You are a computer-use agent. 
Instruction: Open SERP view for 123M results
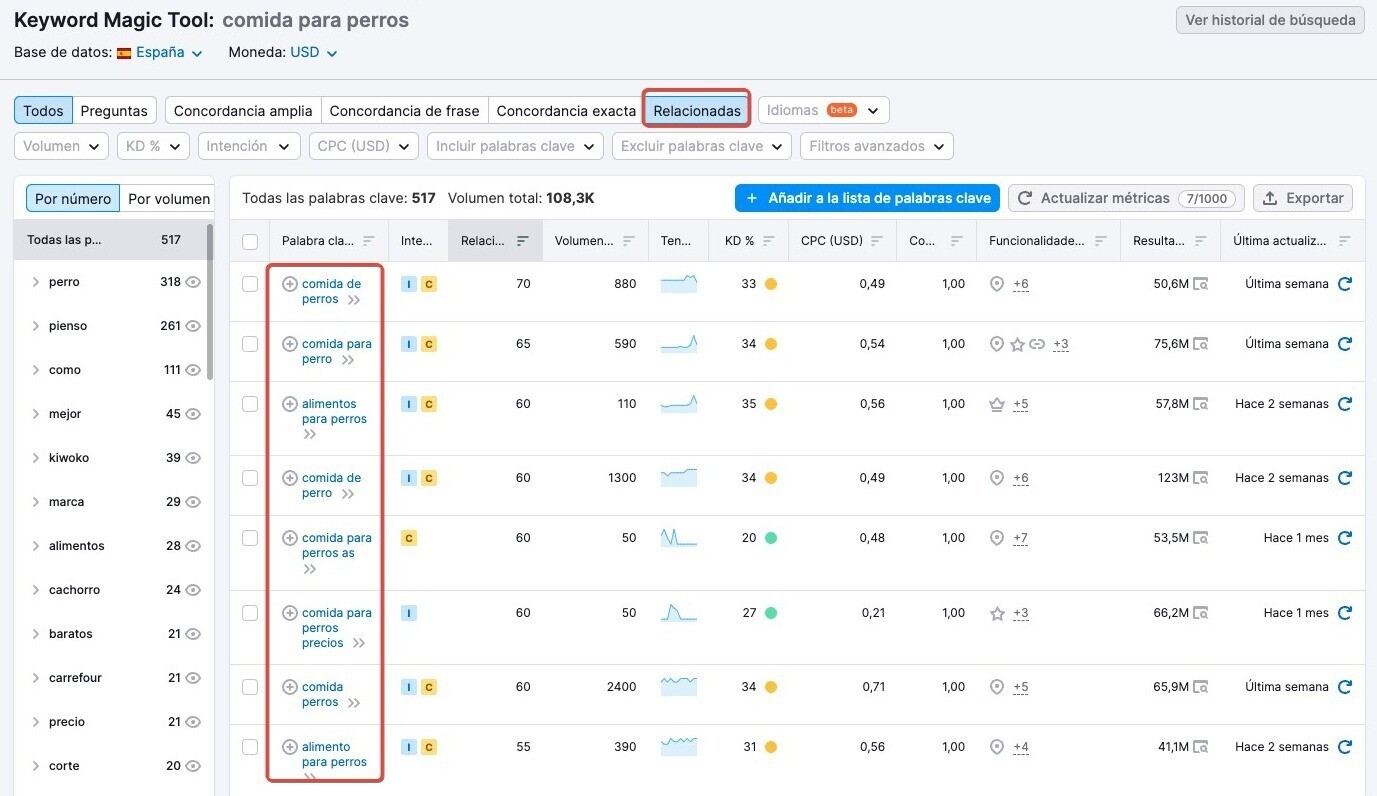point(1200,478)
